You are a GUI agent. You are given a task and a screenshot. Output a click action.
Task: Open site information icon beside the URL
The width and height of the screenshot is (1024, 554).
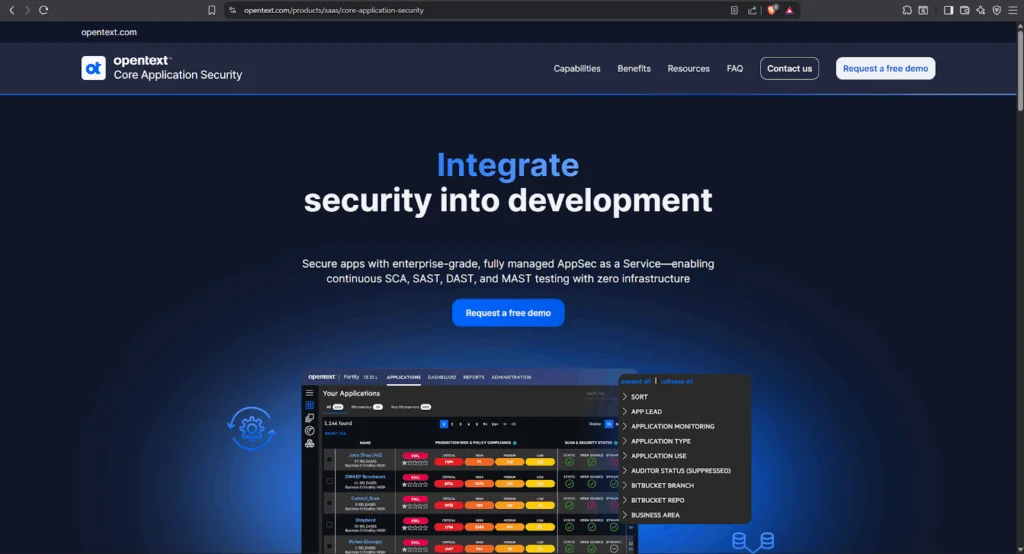pyautogui.click(x=232, y=10)
